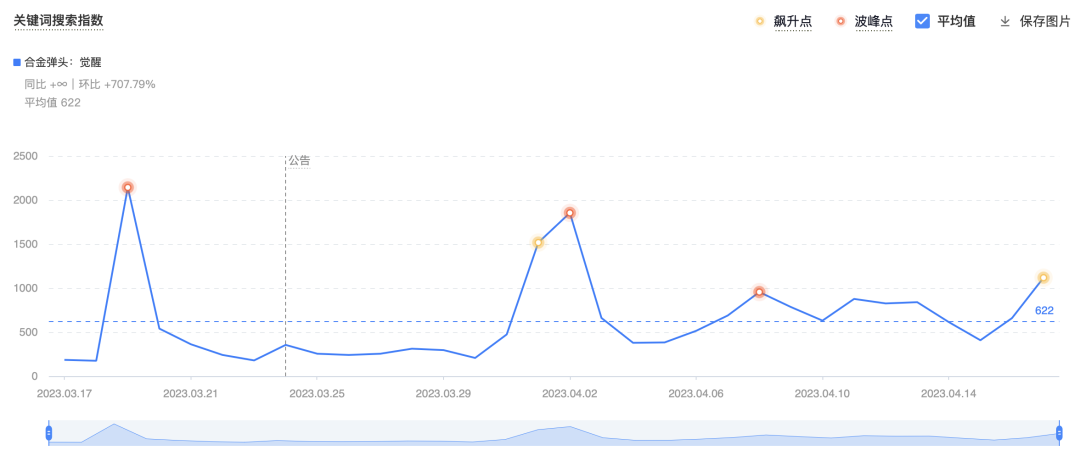Click the red 波峰点 legend icon
This screenshot has width=1080, height=456.
(x=841, y=21)
